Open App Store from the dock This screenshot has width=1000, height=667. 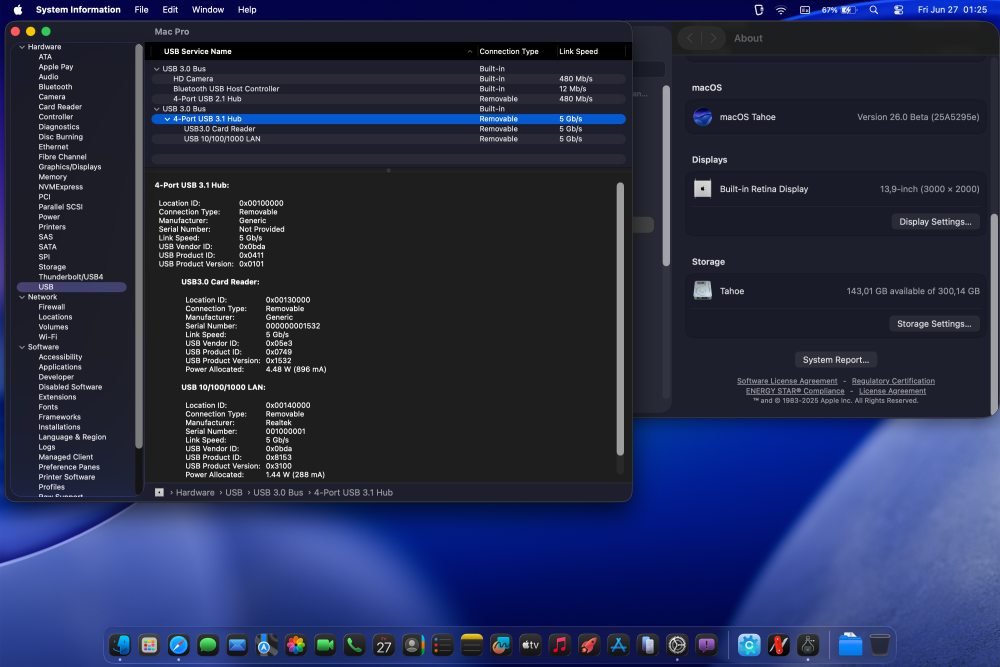619,645
